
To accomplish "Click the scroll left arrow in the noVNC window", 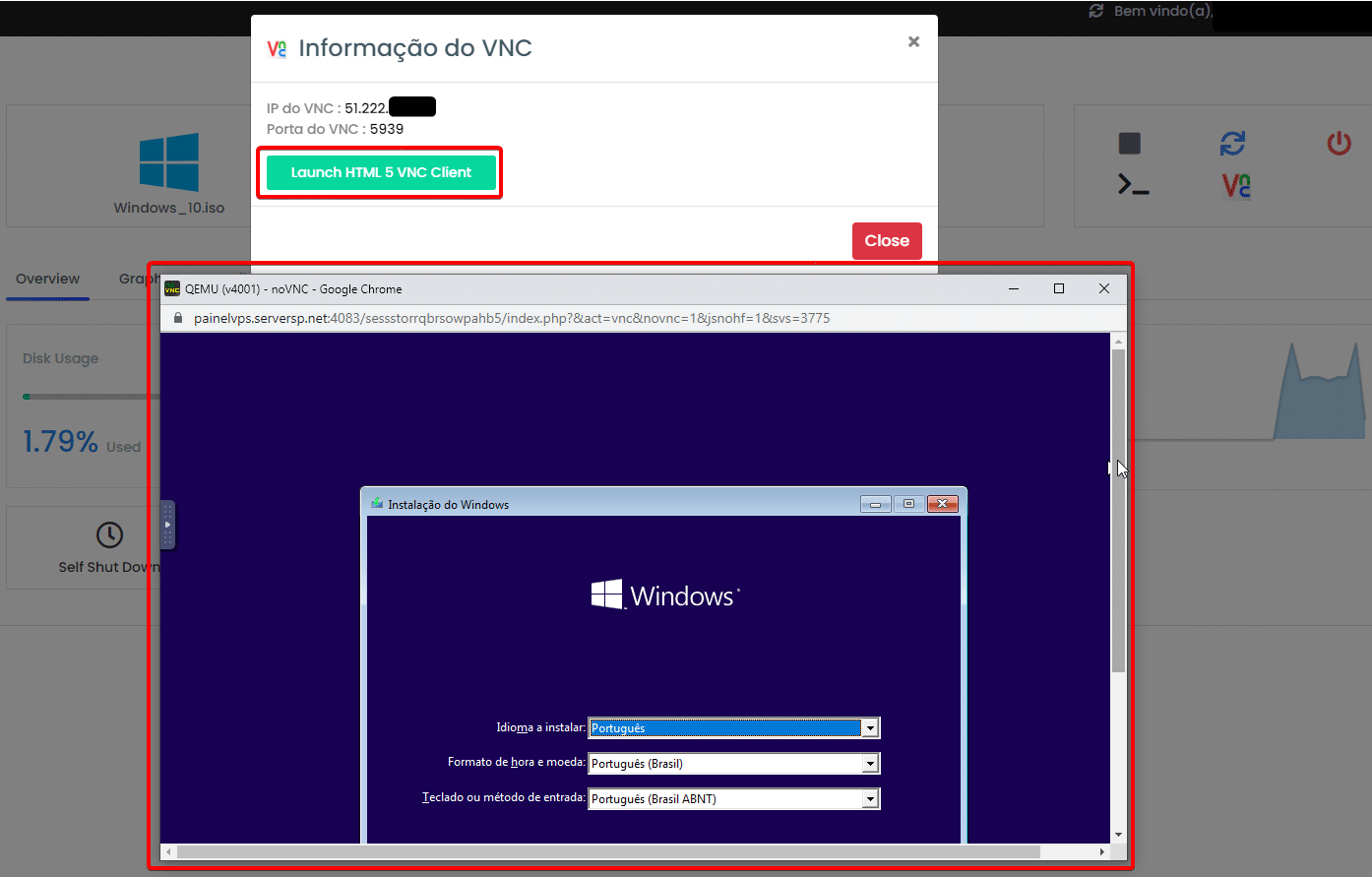I will pyautogui.click(x=169, y=851).
